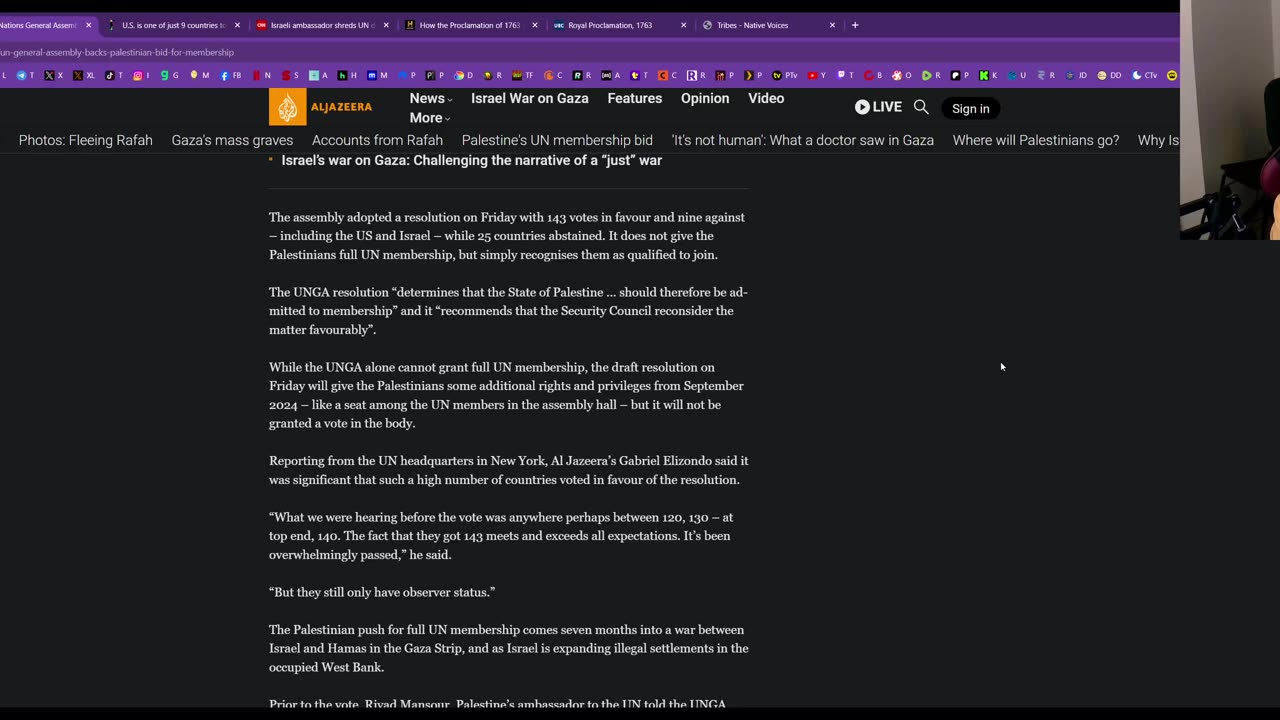
Task: Open the site search magnifier icon
Action: (921, 107)
